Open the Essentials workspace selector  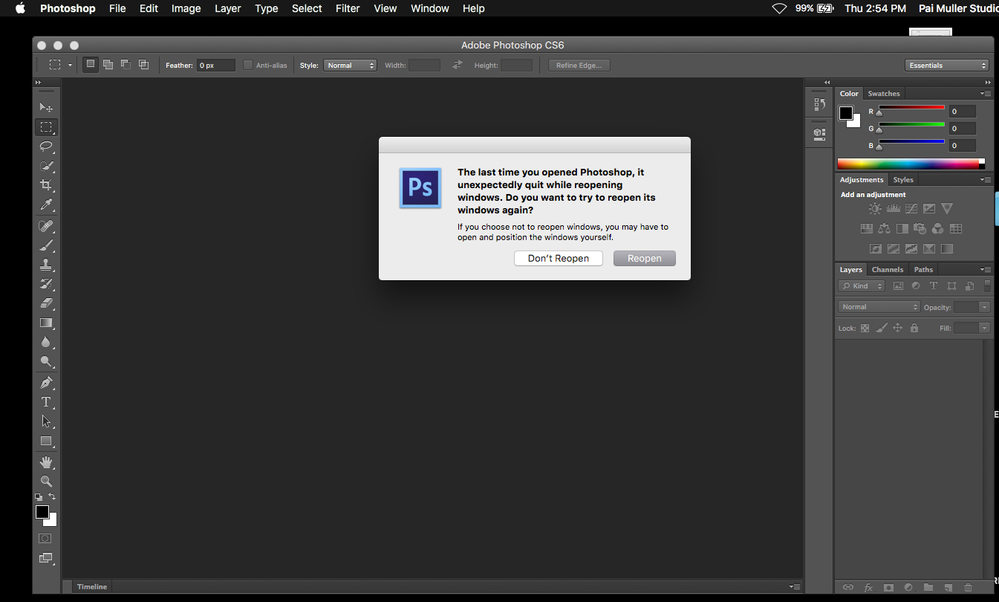[945, 63]
